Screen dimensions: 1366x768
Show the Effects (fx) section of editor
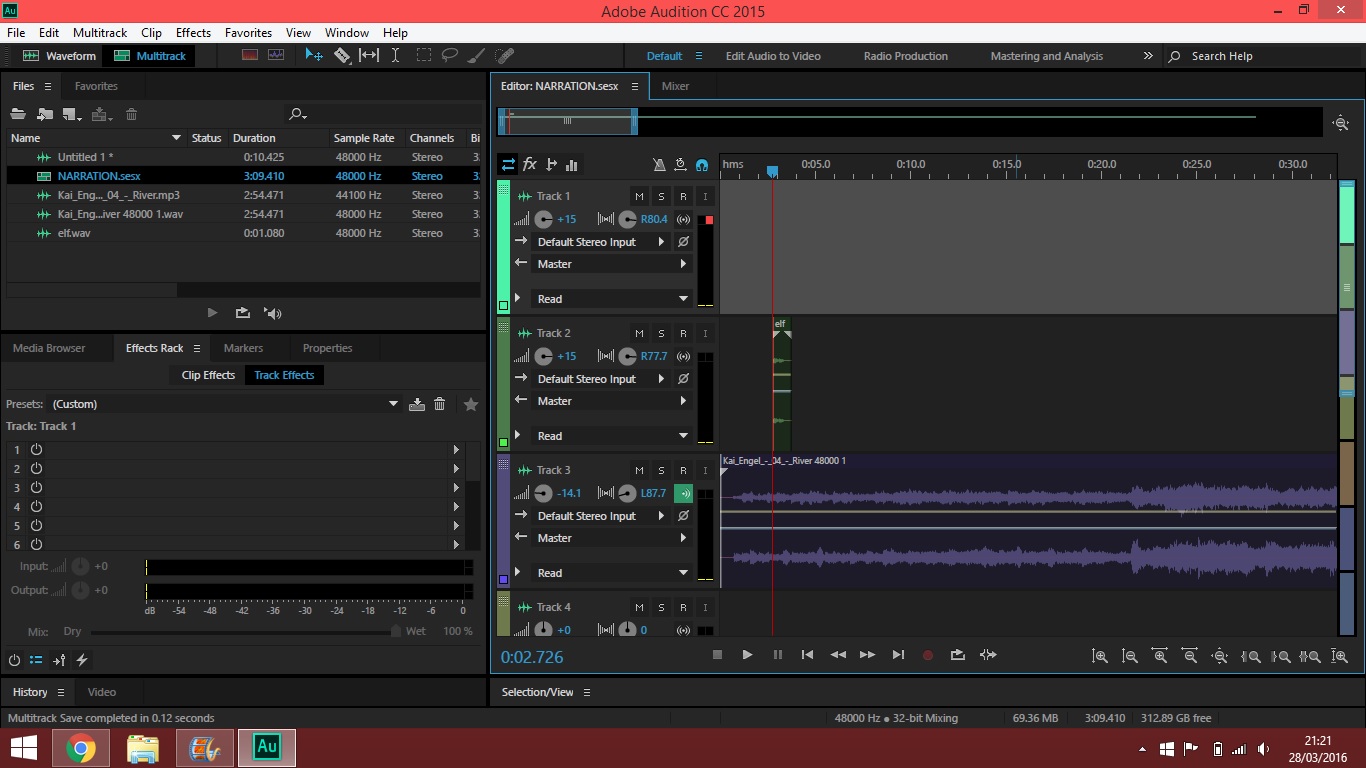[530, 164]
